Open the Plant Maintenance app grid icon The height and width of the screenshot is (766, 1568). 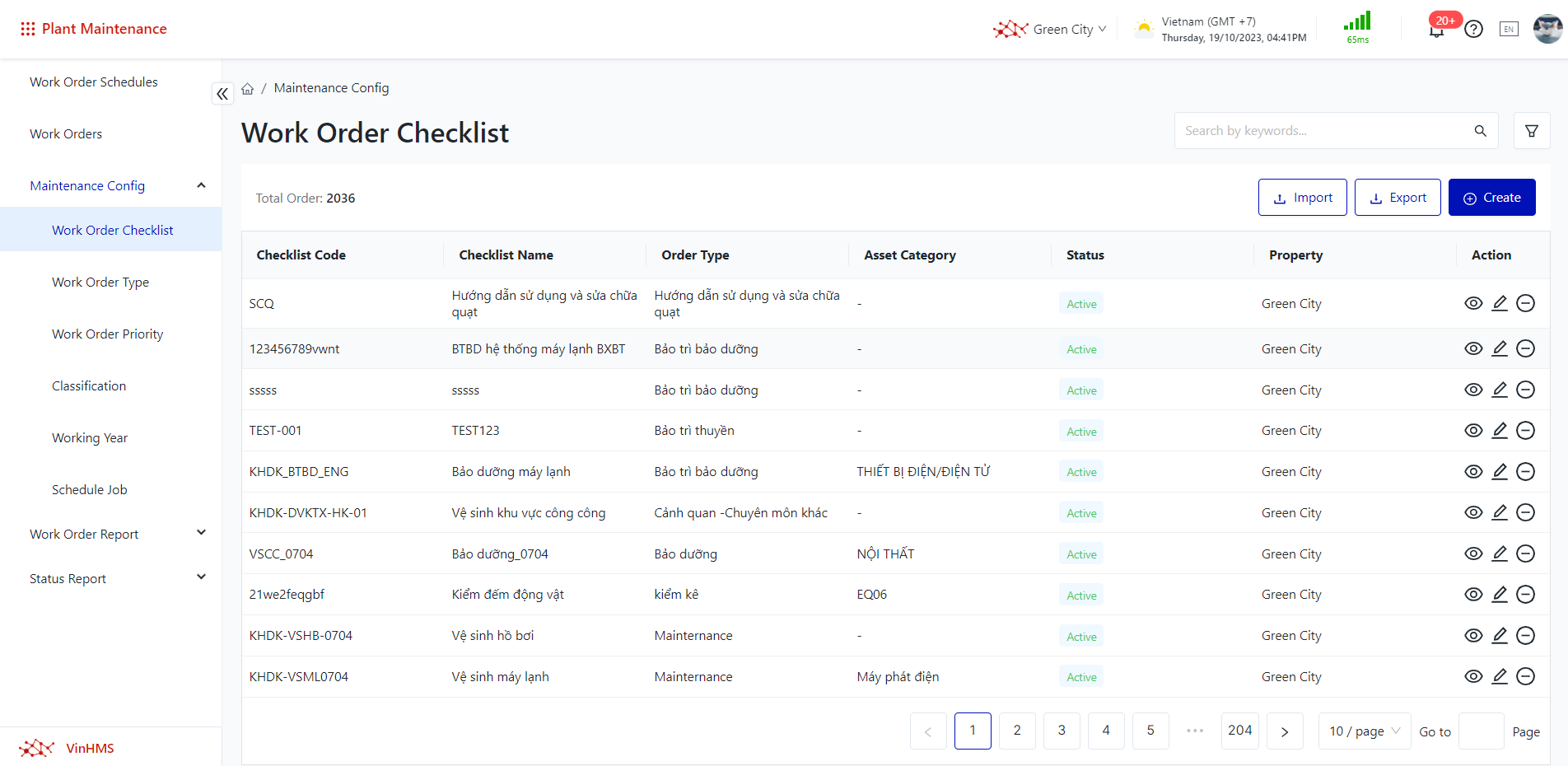point(27,28)
